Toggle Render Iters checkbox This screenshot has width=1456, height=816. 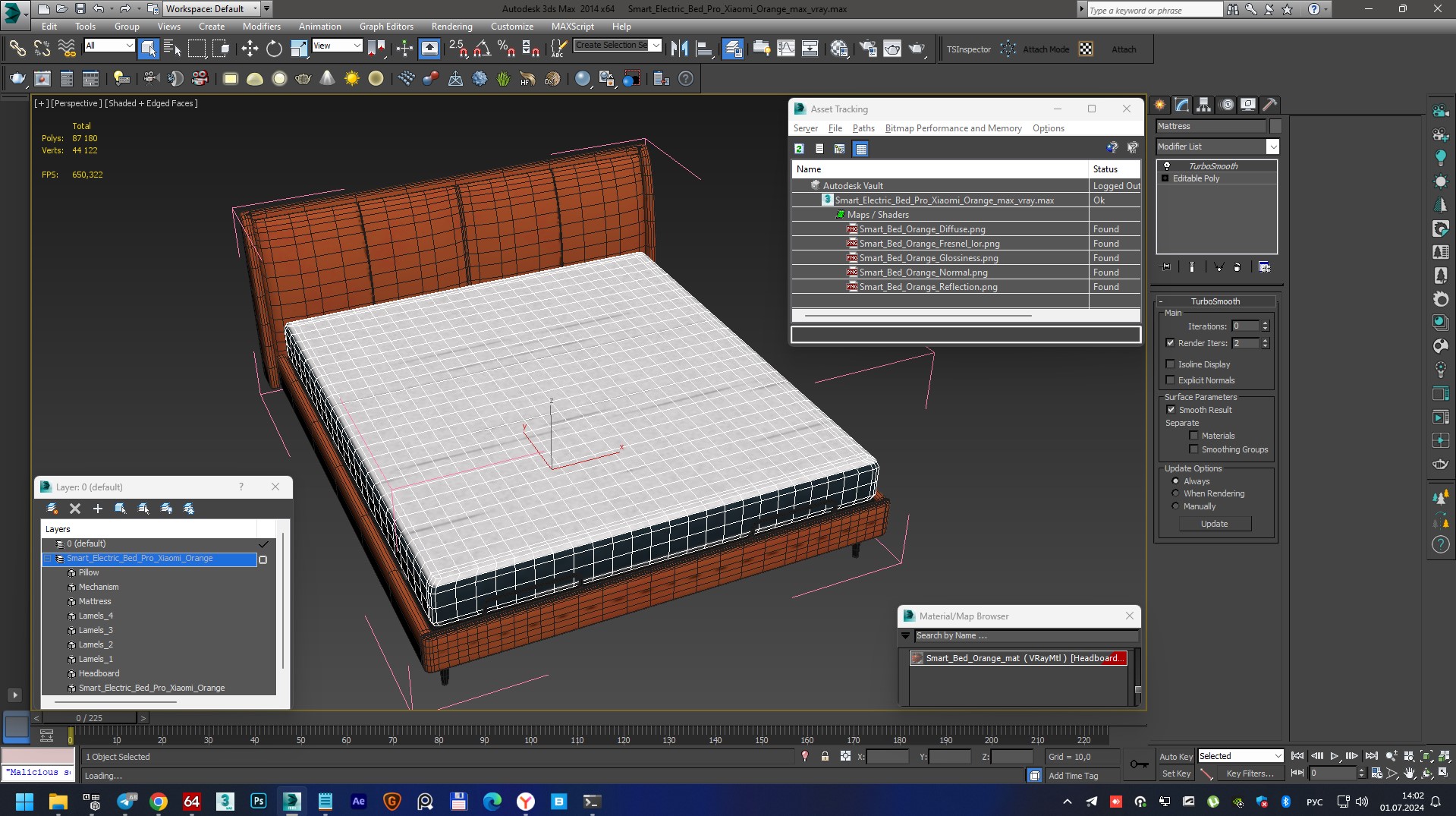[1170, 343]
